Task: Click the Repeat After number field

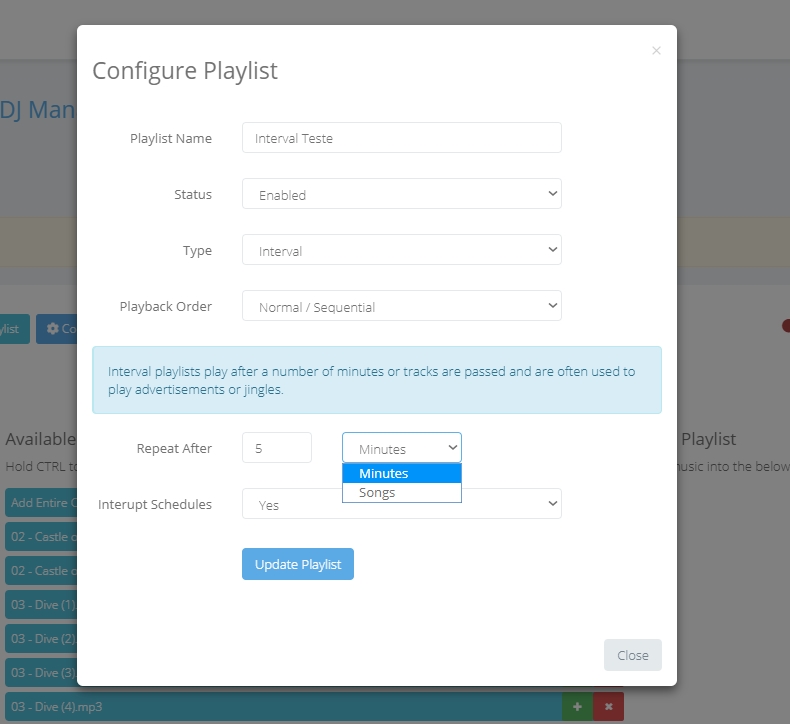Action: [x=277, y=447]
